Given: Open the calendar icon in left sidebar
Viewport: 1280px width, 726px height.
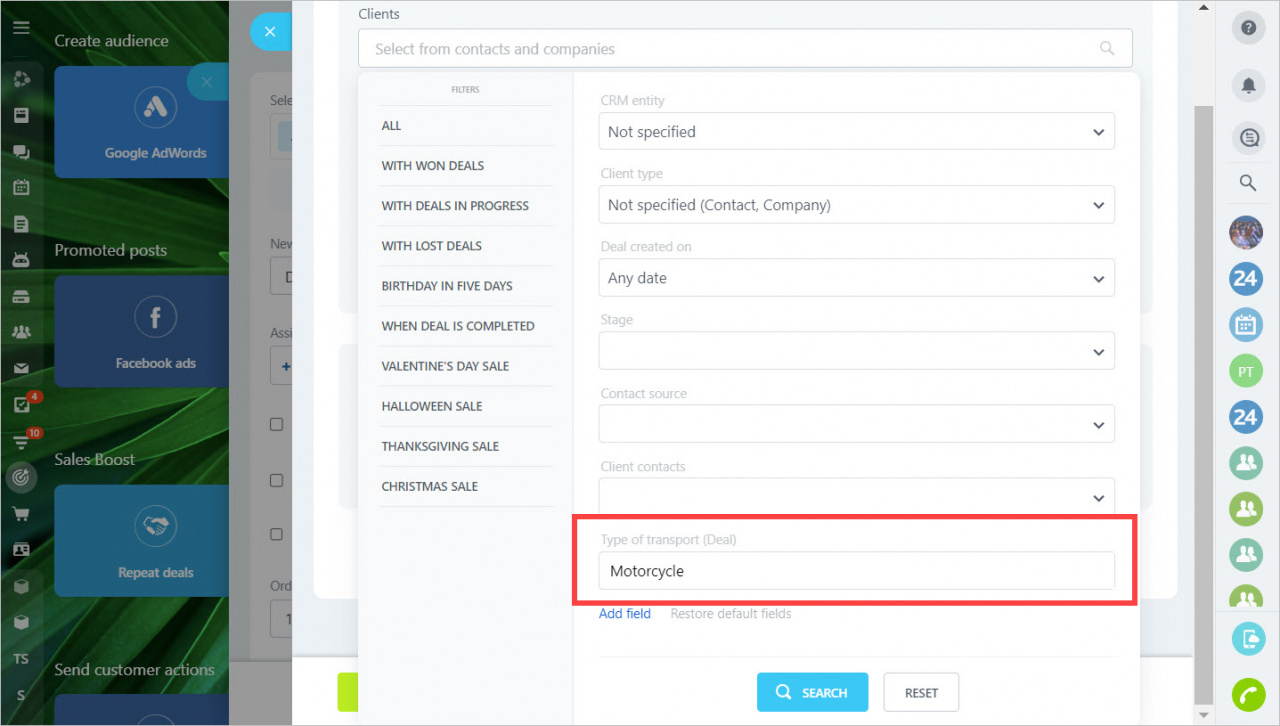Looking at the screenshot, I should click(x=21, y=188).
